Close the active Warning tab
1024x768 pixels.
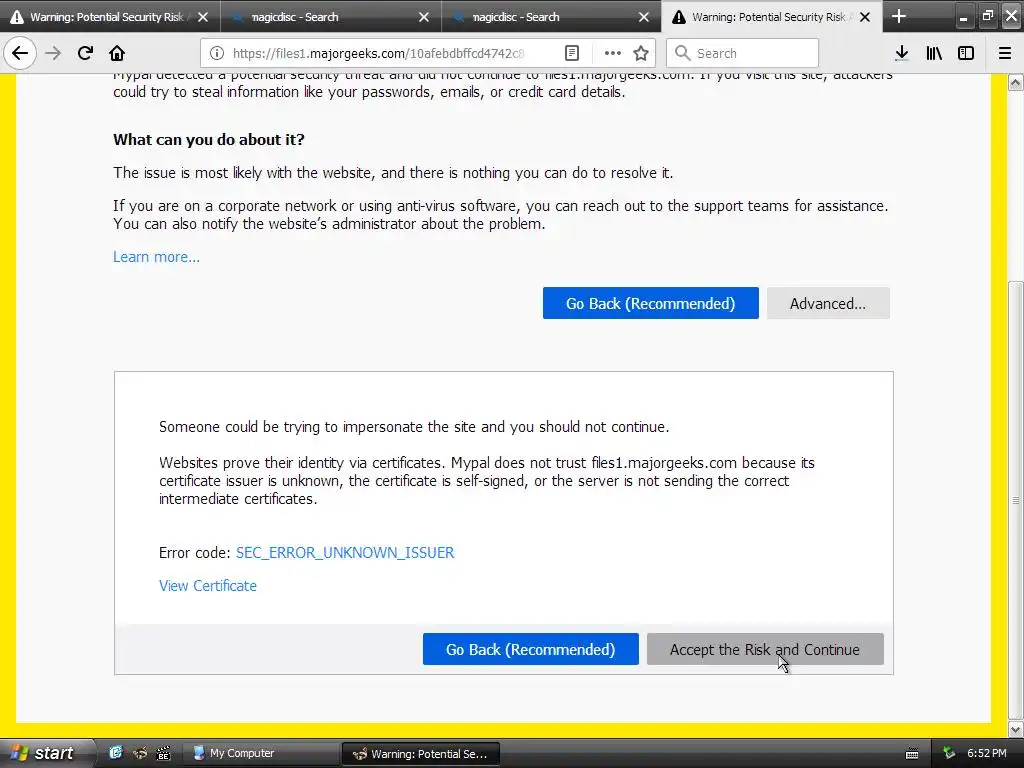(x=865, y=17)
